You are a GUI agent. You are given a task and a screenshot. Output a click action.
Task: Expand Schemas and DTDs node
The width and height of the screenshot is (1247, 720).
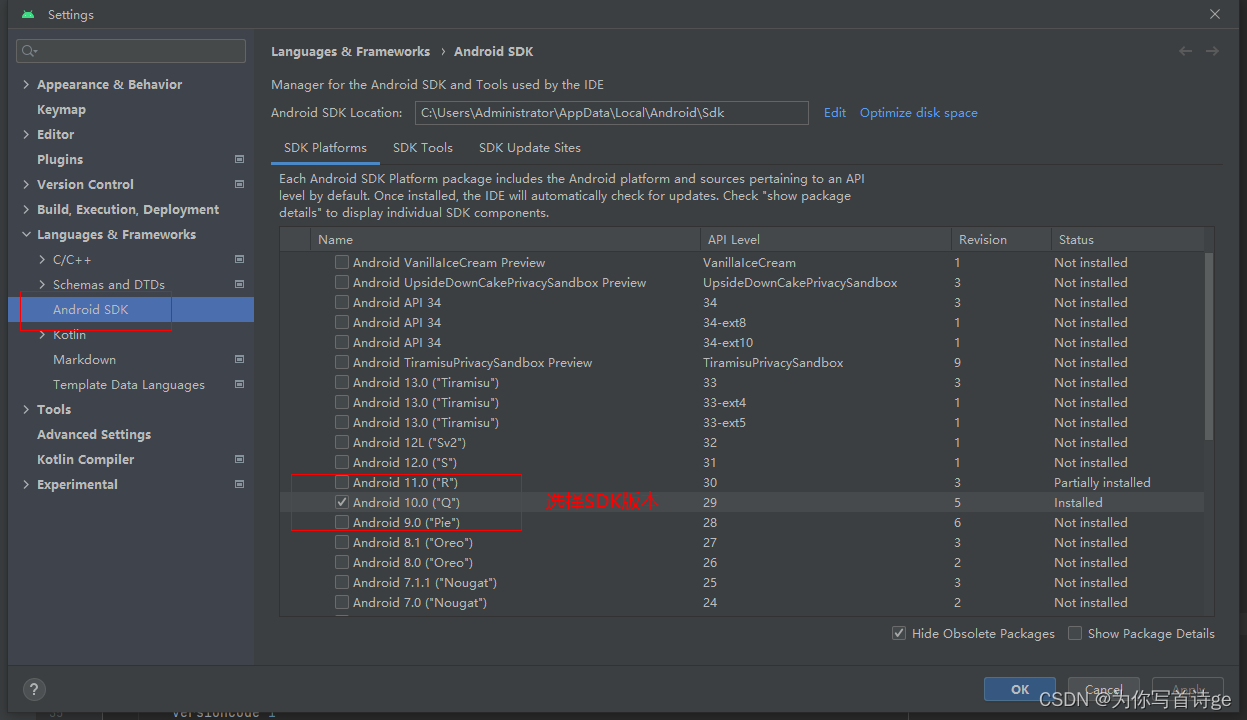(42, 285)
